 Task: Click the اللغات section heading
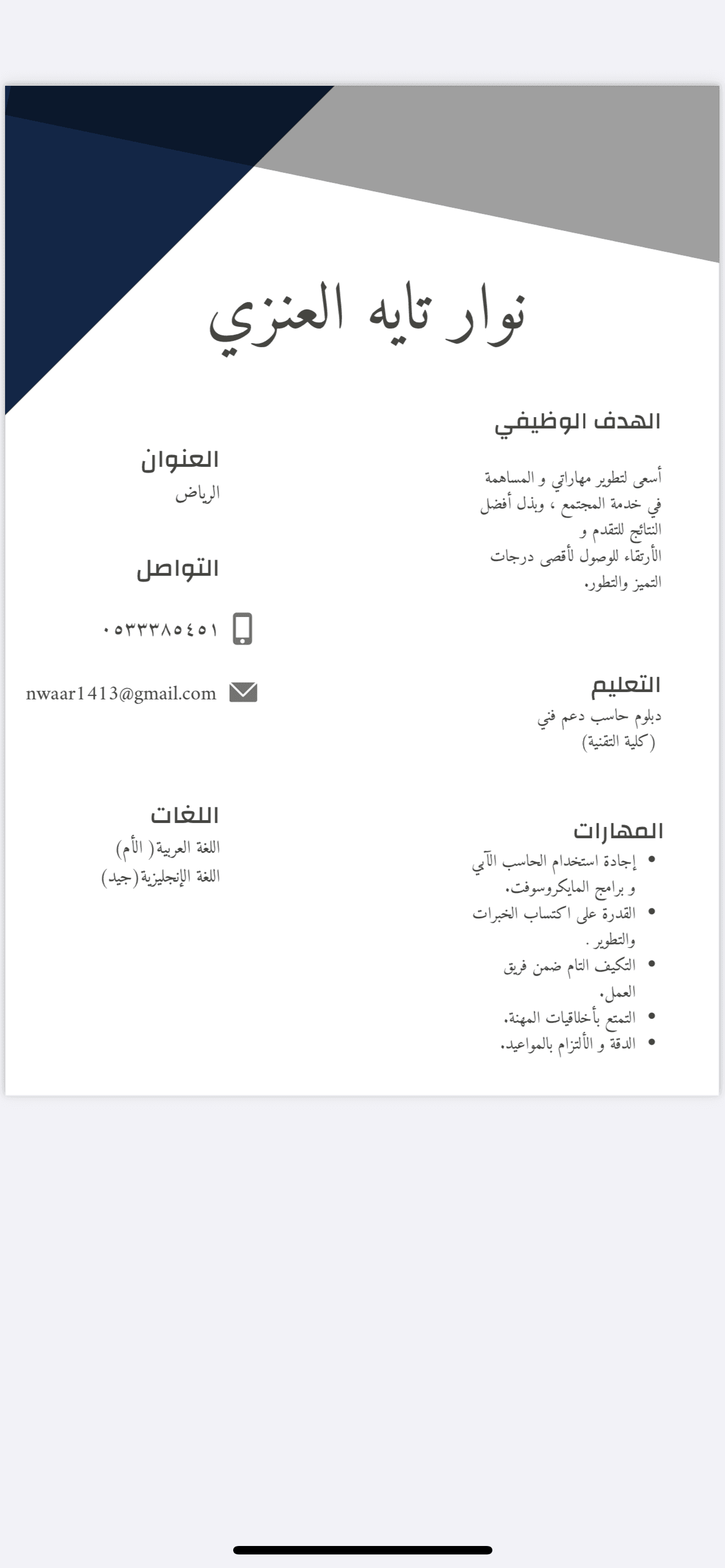coord(185,814)
